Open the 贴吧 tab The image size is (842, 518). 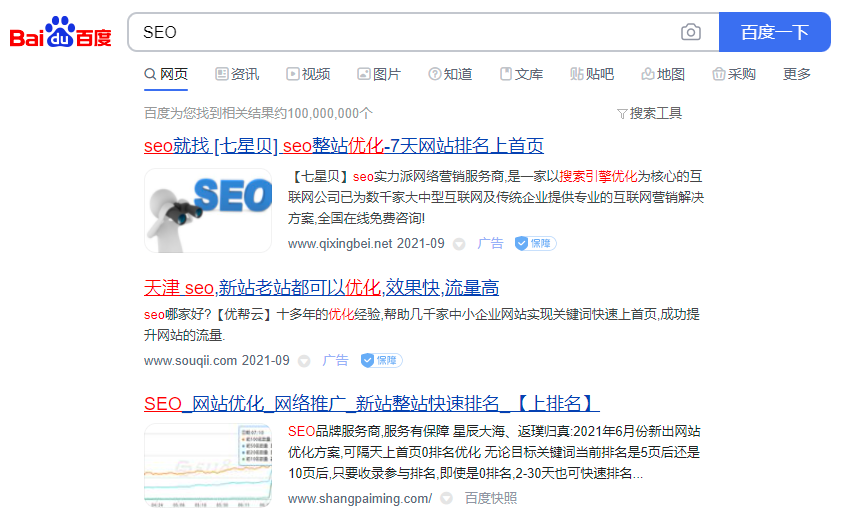[592, 74]
